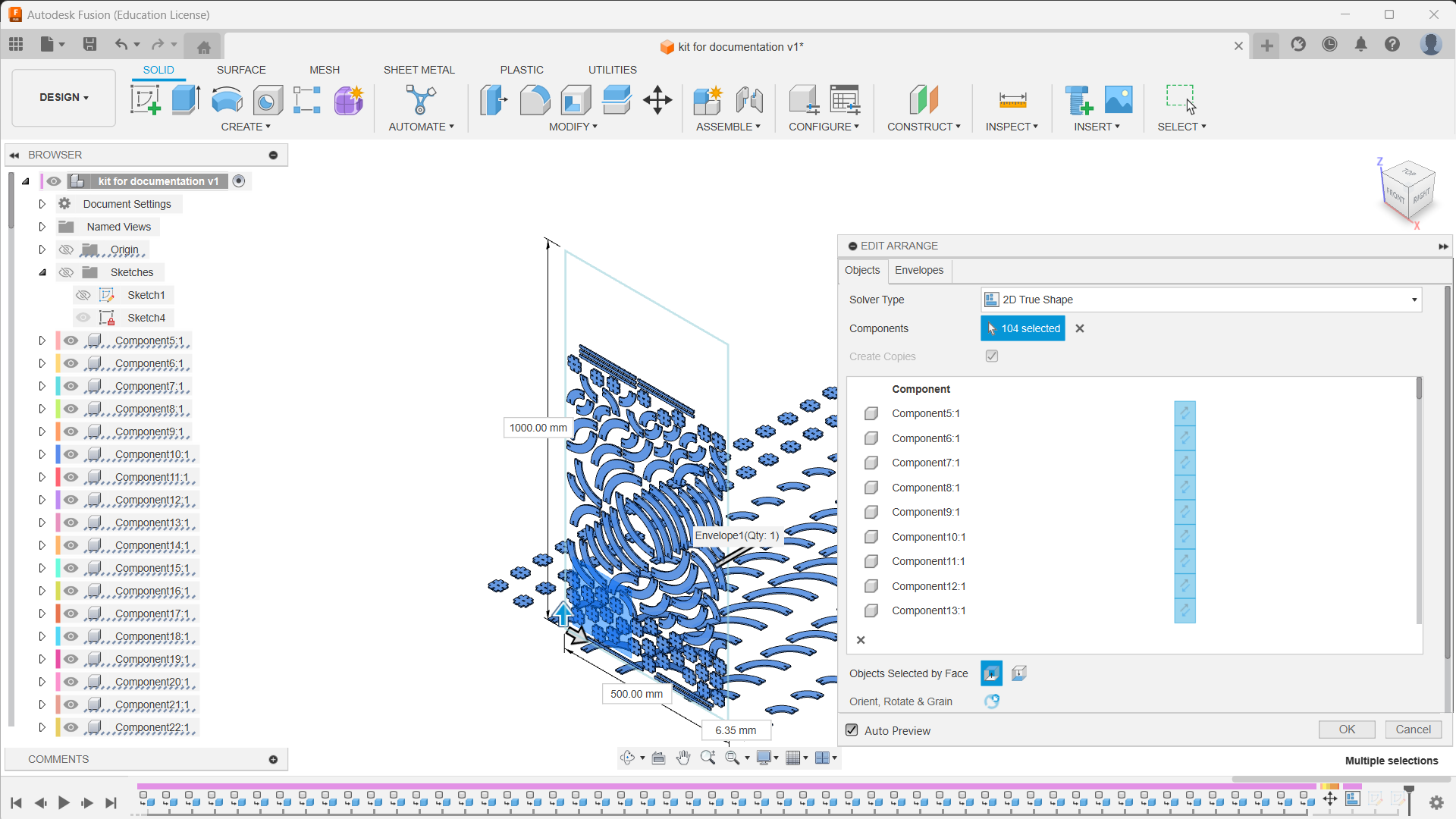Expand the Component5:1 tree node
Viewport: 1456px width, 819px height.
pos(42,340)
